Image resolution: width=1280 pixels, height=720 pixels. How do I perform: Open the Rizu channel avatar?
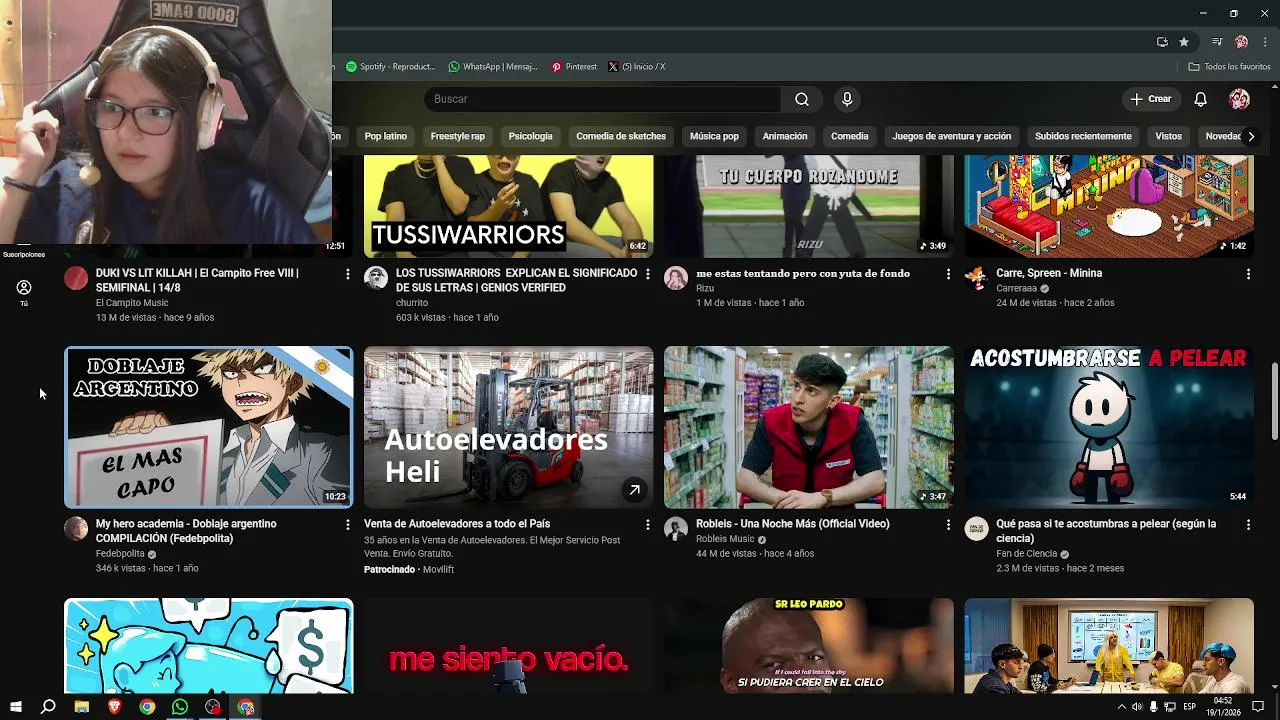point(676,278)
